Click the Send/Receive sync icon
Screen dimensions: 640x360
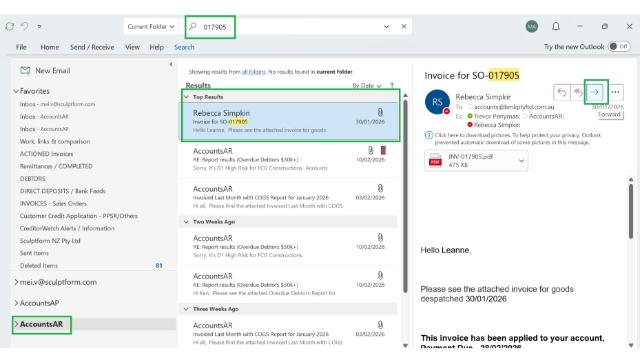[x=9, y=27]
